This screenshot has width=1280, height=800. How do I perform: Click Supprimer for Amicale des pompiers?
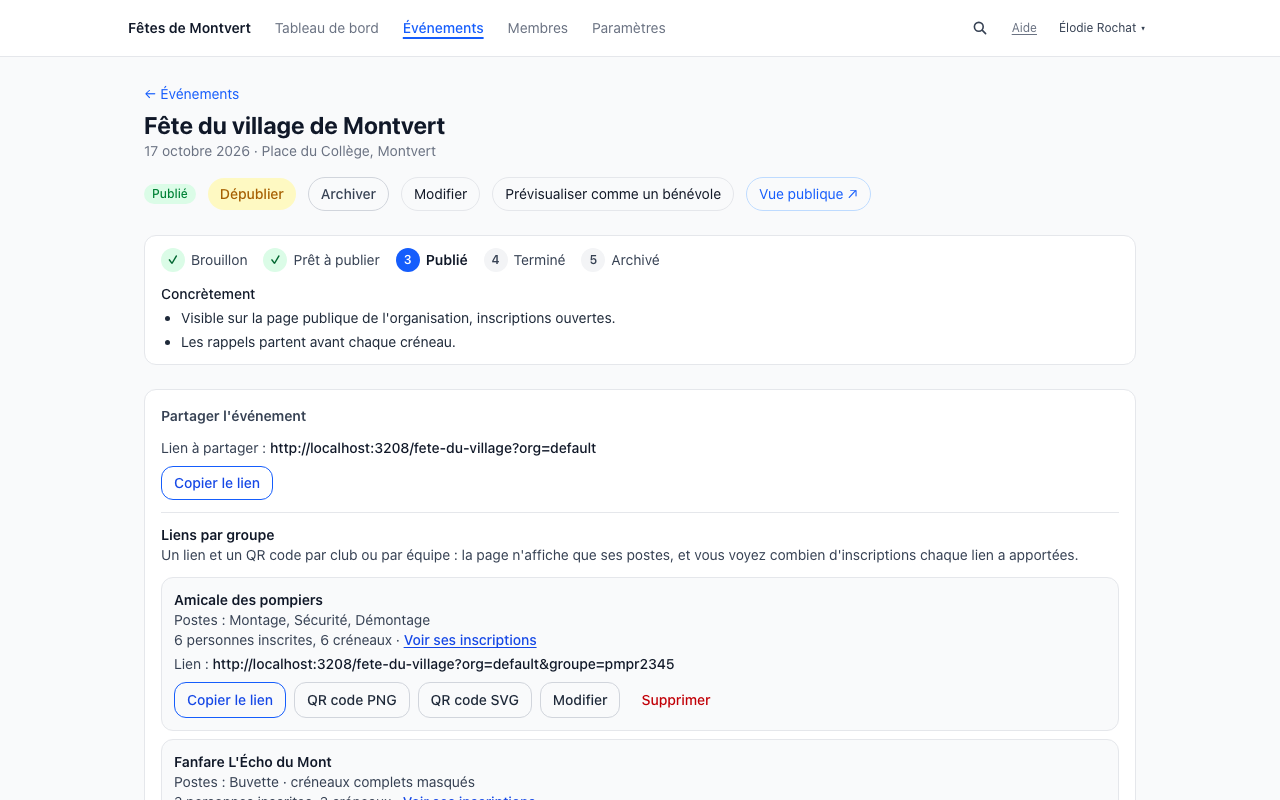pyautogui.click(x=676, y=700)
